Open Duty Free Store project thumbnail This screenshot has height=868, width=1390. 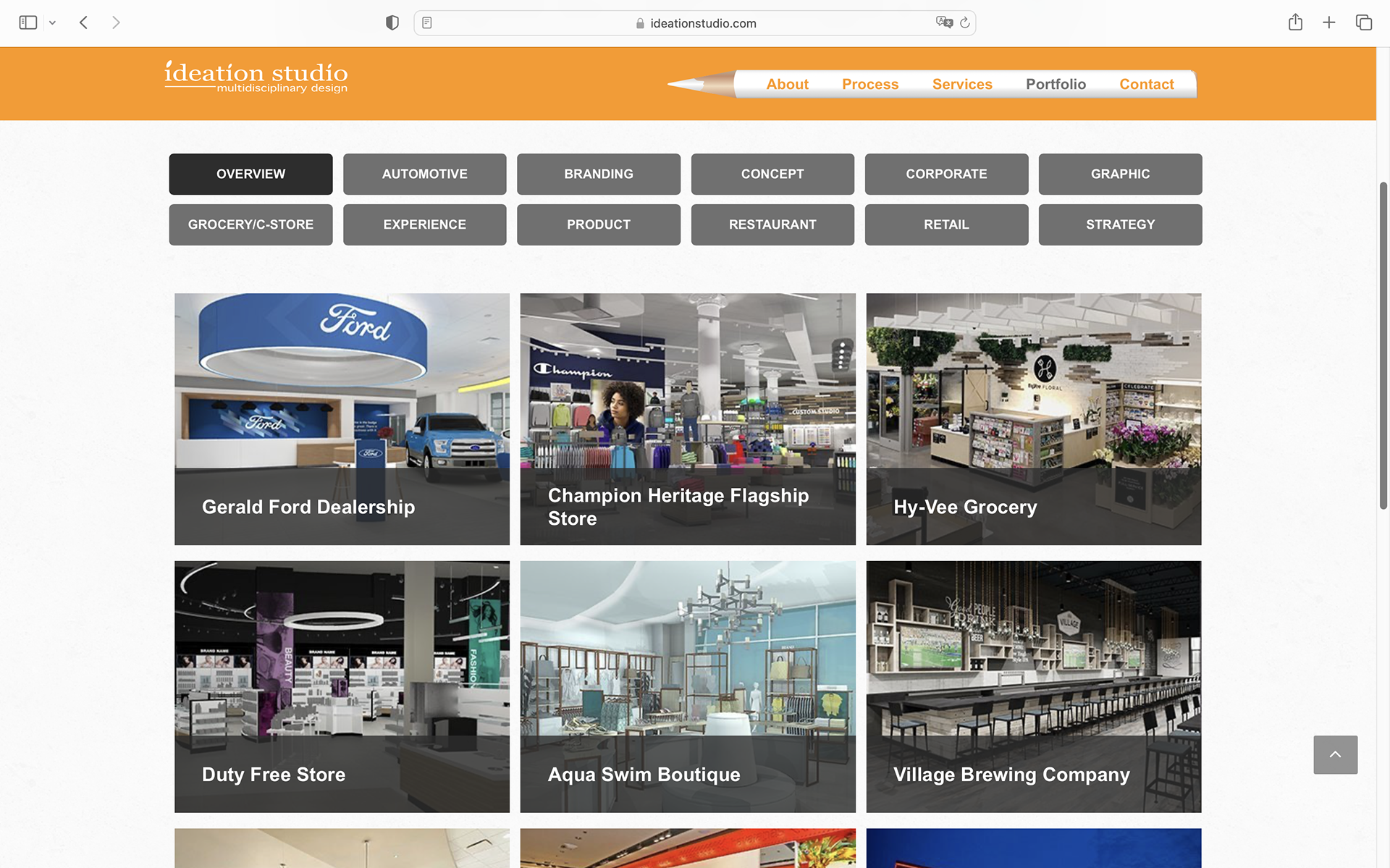[x=342, y=686]
